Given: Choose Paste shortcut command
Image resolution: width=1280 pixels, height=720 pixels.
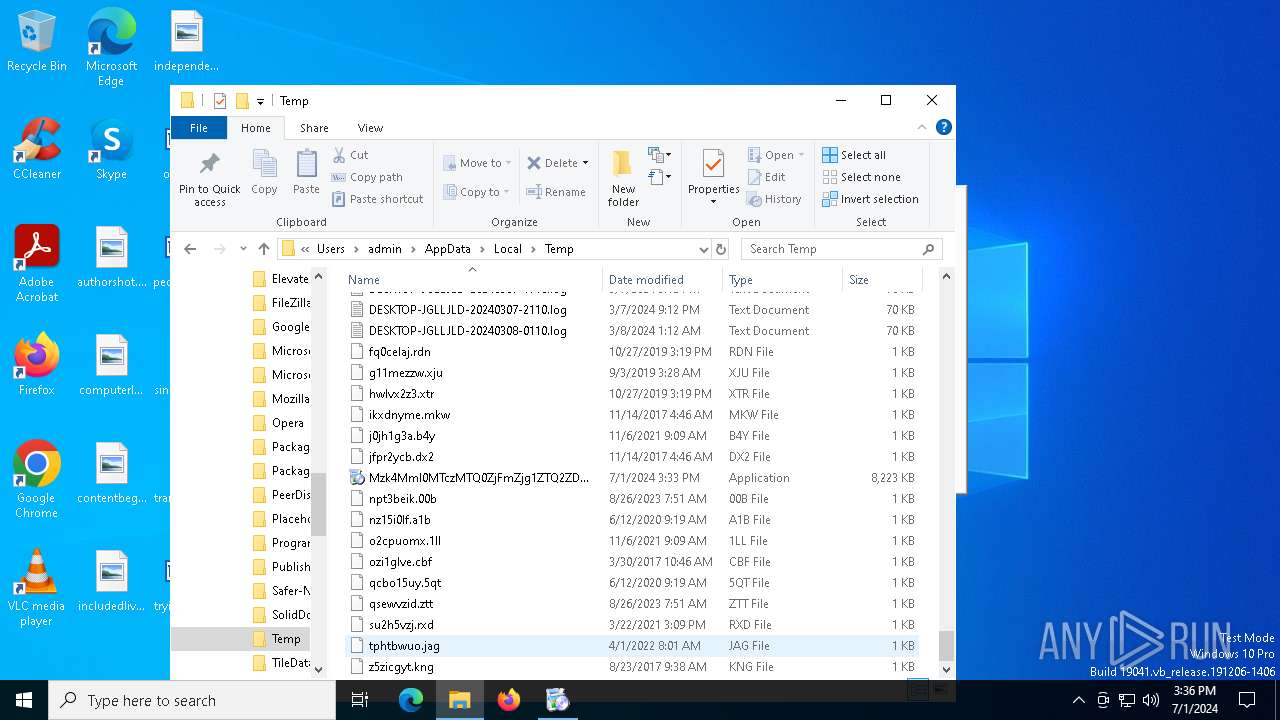Looking at the screenshot, I should 378,199.
